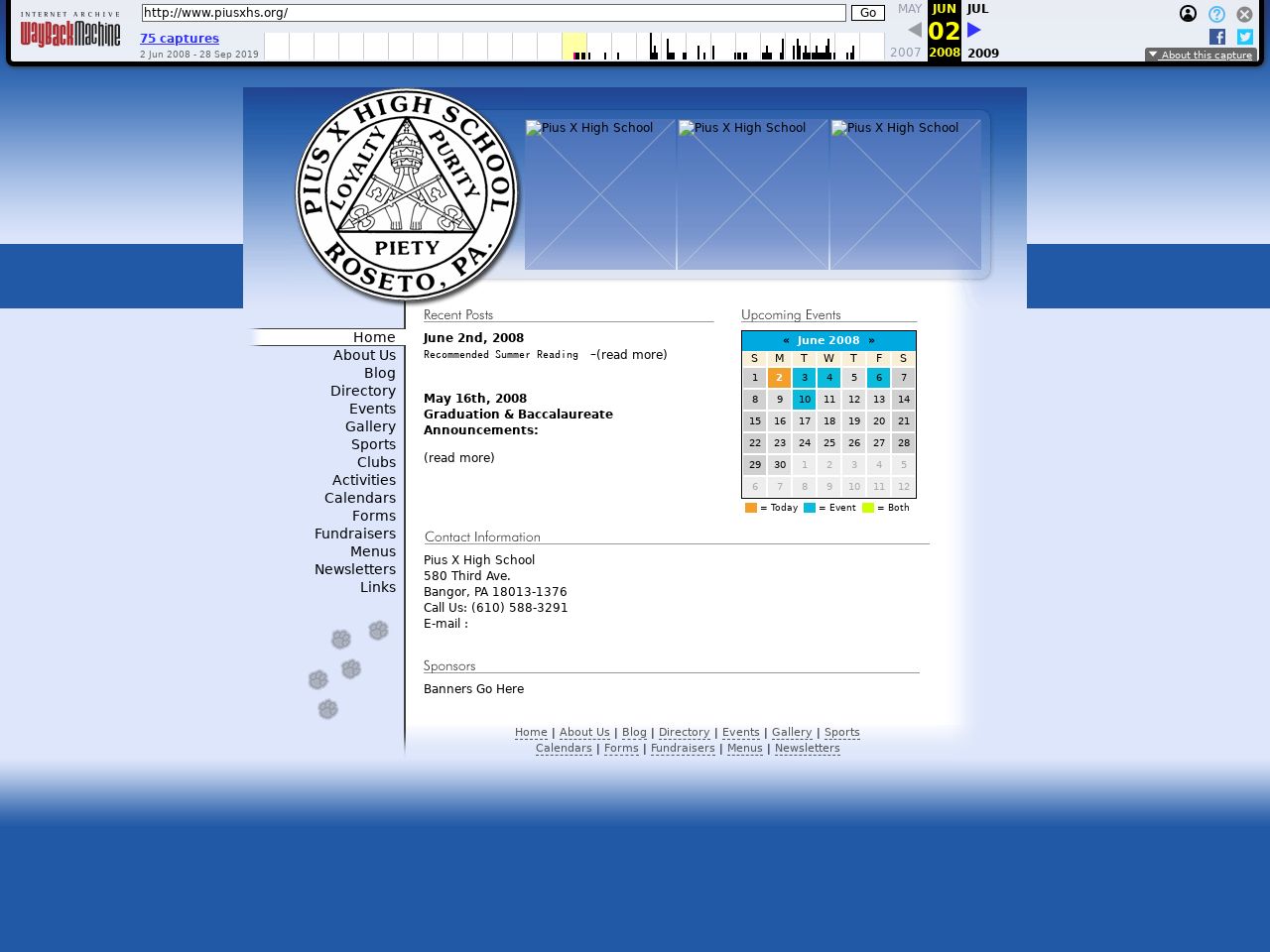1270x952 pixels.
Task: Click the 2008 capture timeline bar
Action: click(574, 47)
